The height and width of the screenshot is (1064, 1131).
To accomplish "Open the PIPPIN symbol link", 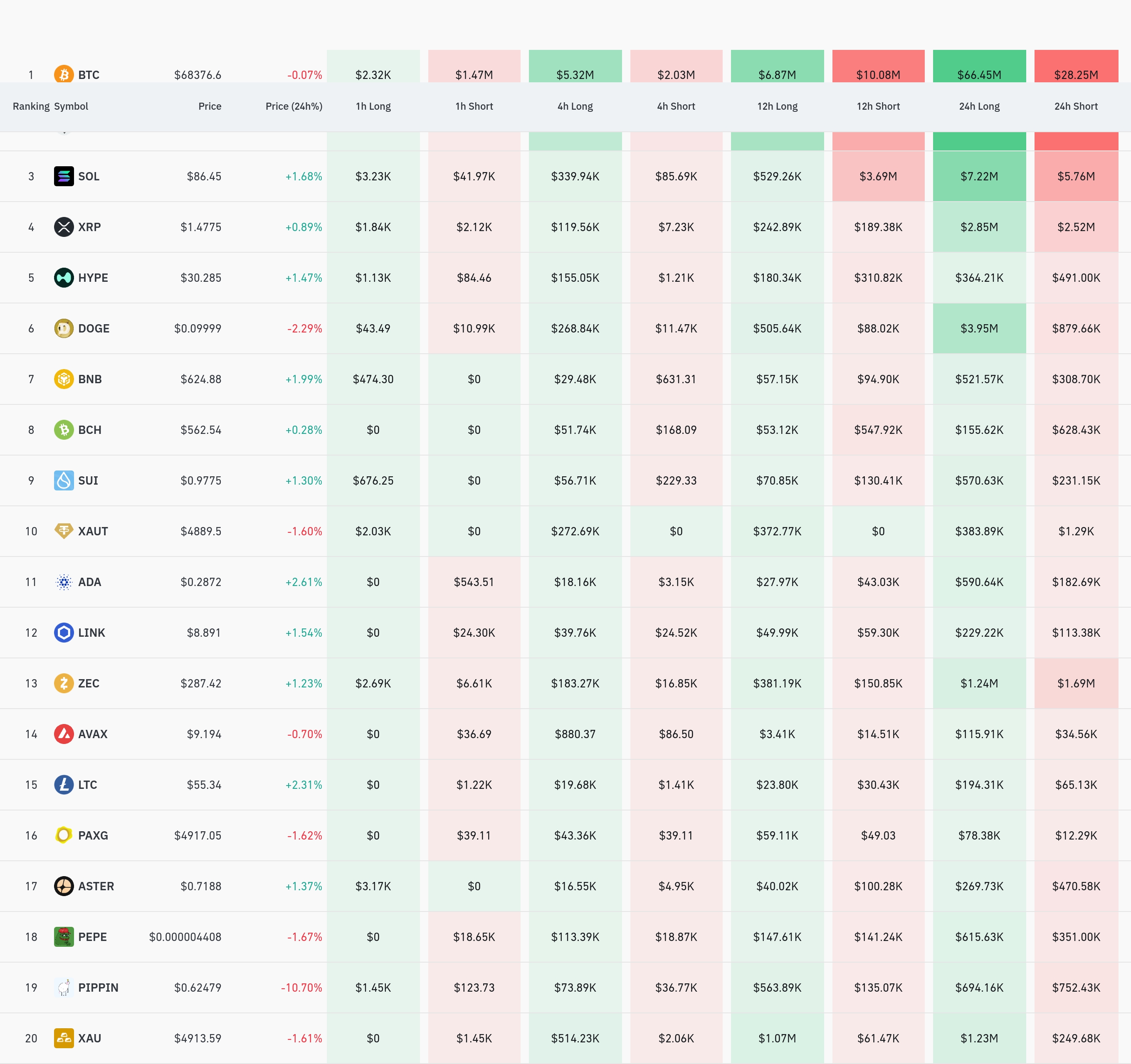I will pos(98,987).
